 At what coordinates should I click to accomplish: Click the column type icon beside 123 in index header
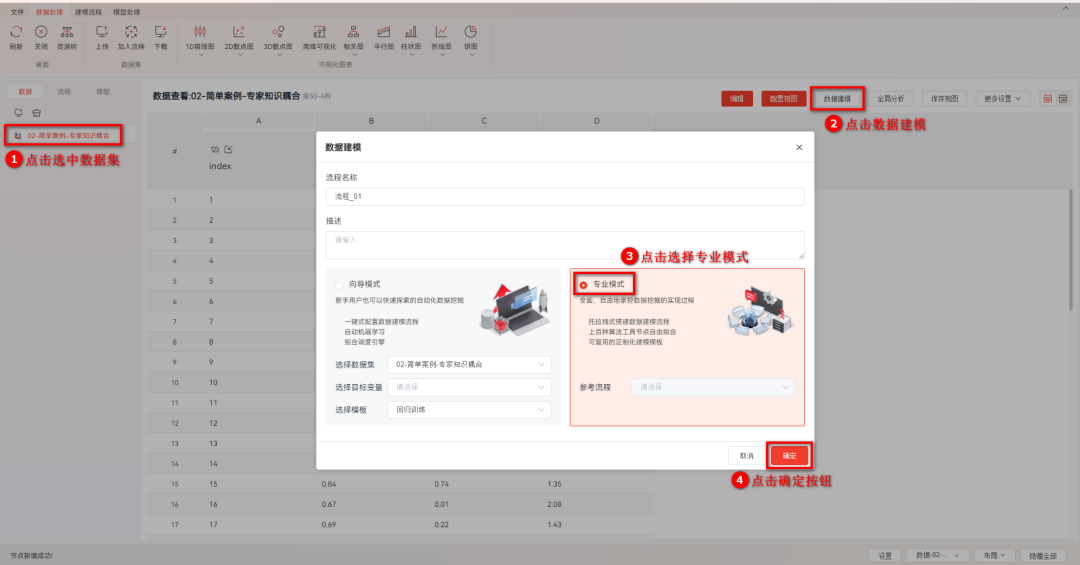click(228, 149)
